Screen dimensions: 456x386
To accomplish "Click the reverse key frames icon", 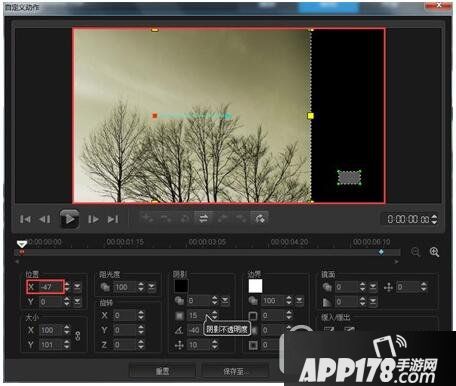I will (x=184, y=218).
